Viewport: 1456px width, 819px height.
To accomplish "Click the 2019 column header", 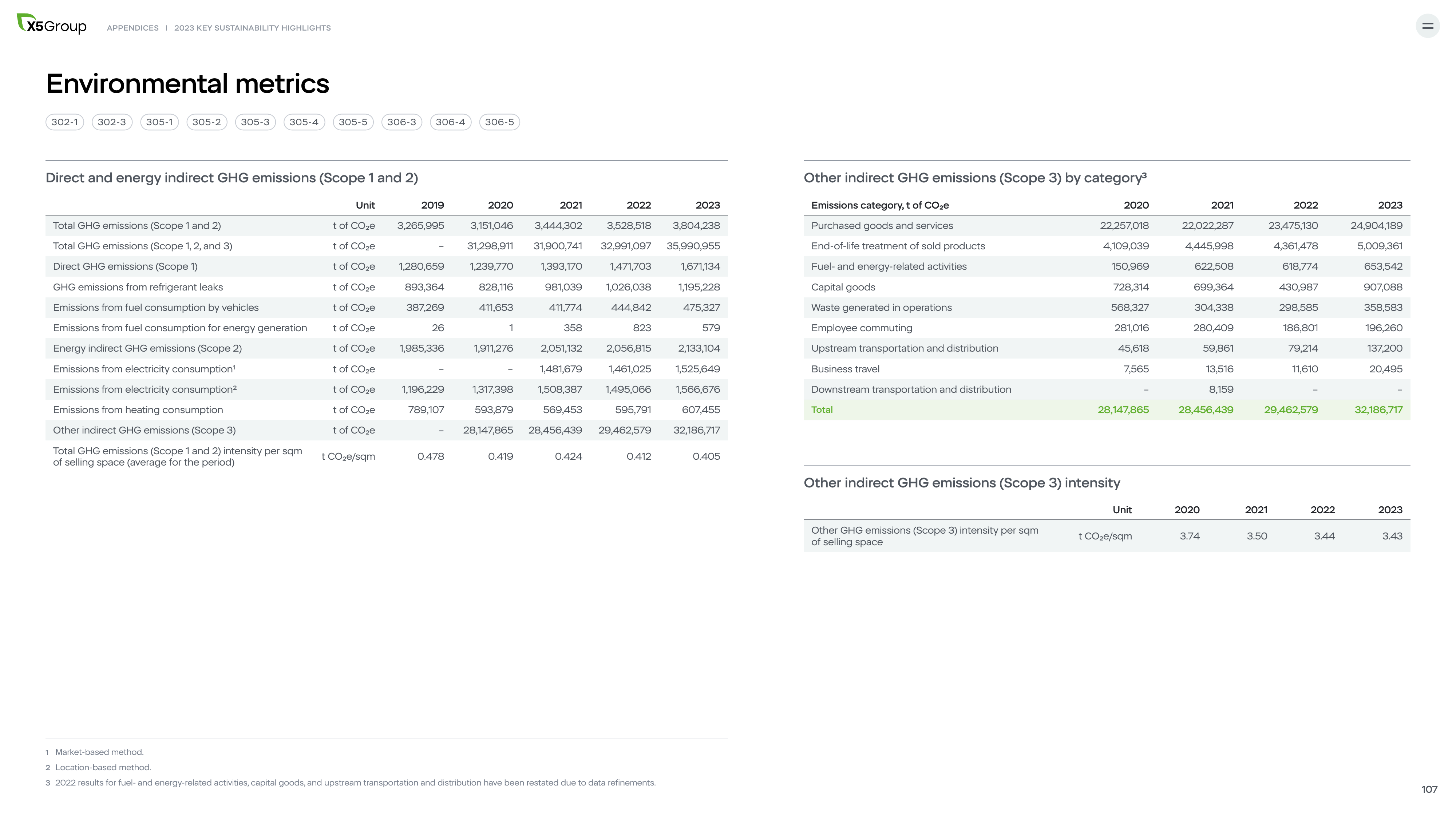I will pyautogui.click(x=432, y=205).
